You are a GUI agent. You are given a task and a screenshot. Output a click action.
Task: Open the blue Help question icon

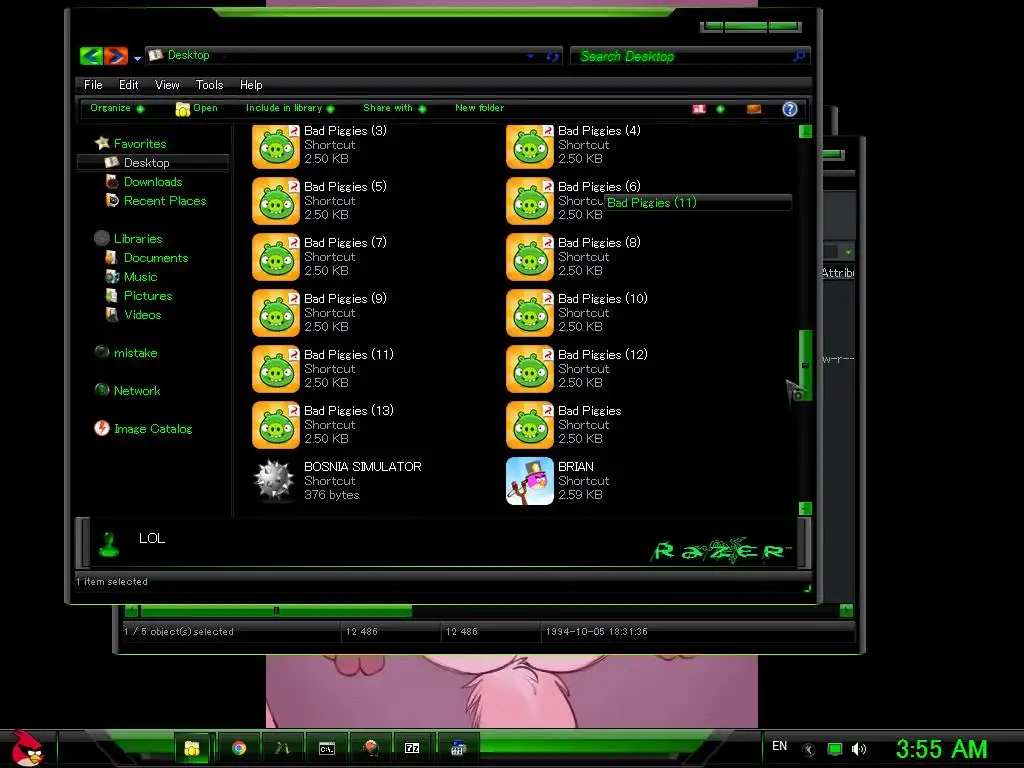pos(790,109)
